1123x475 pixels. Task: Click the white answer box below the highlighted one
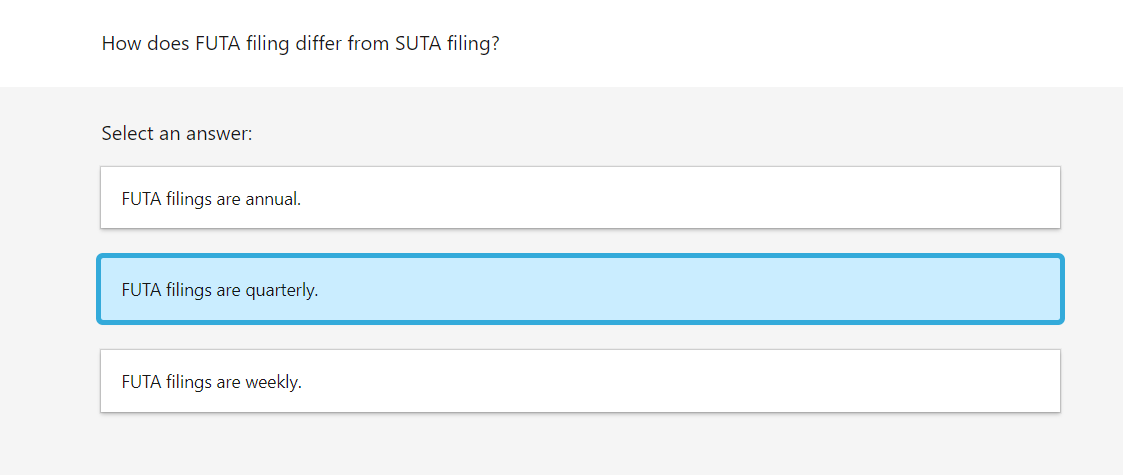coord(580,381)
